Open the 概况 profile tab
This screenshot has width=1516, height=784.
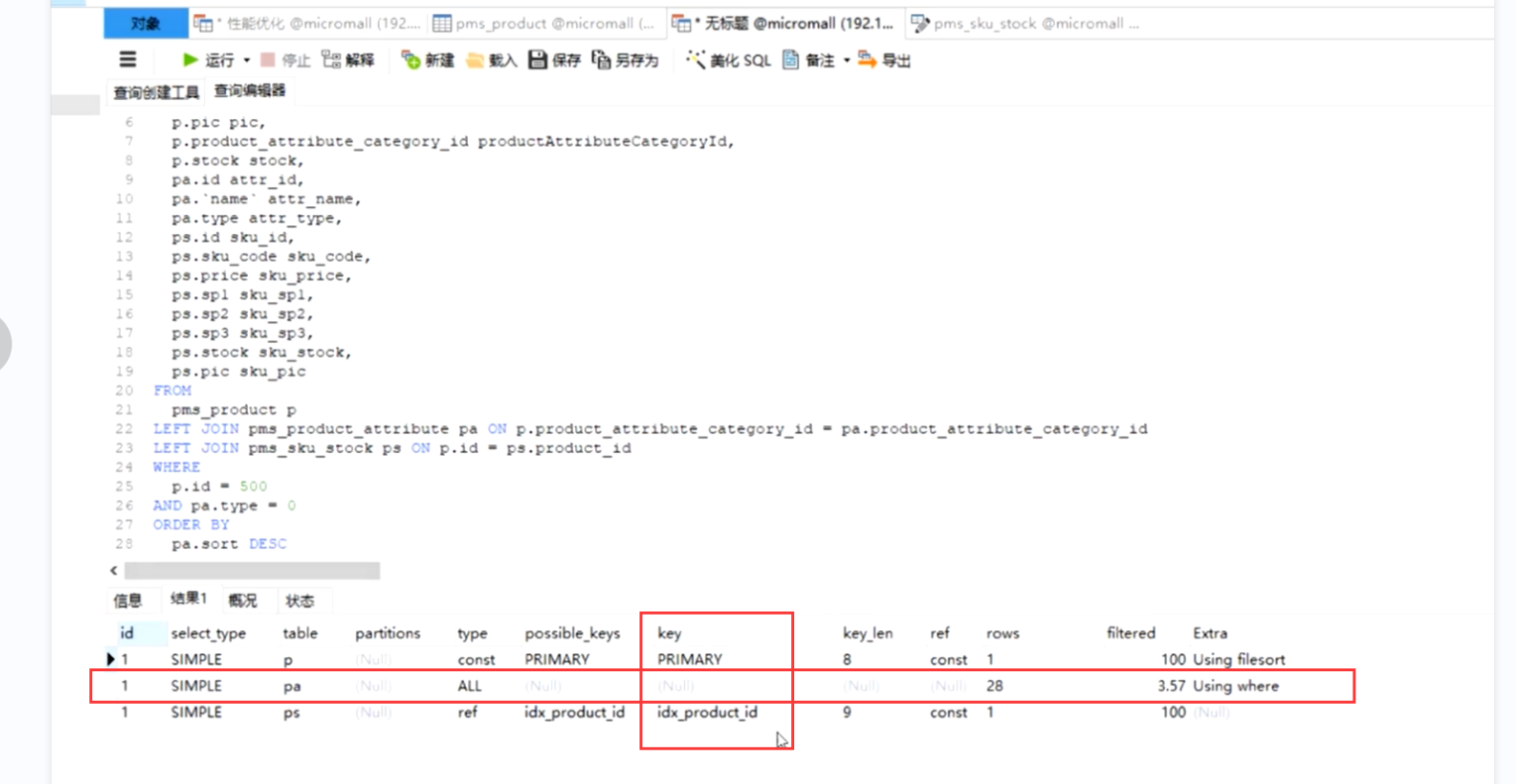[x=243, y=601]
